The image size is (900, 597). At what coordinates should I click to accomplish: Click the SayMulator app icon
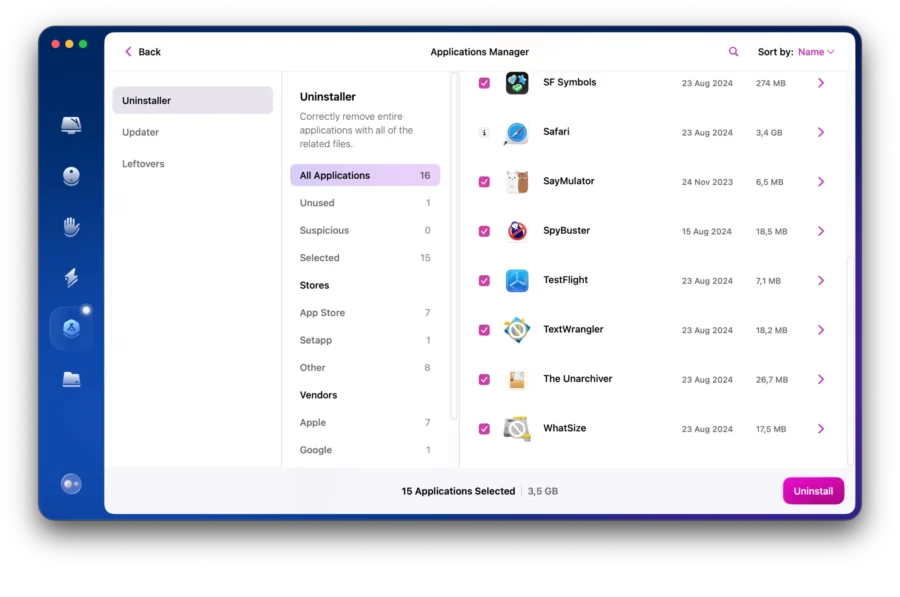point(517,182)
